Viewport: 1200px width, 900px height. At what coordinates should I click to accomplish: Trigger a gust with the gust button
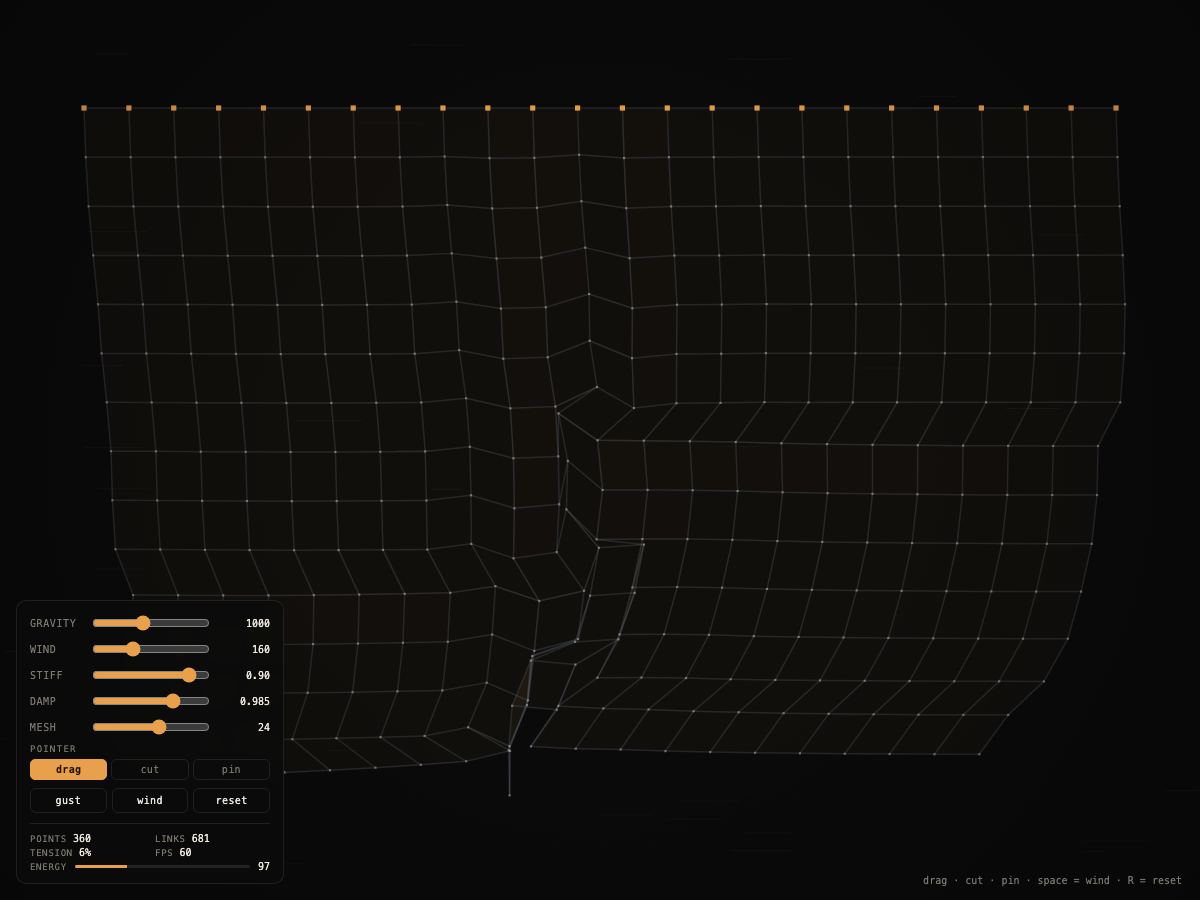pyautogui.click(x=68, y=800)
